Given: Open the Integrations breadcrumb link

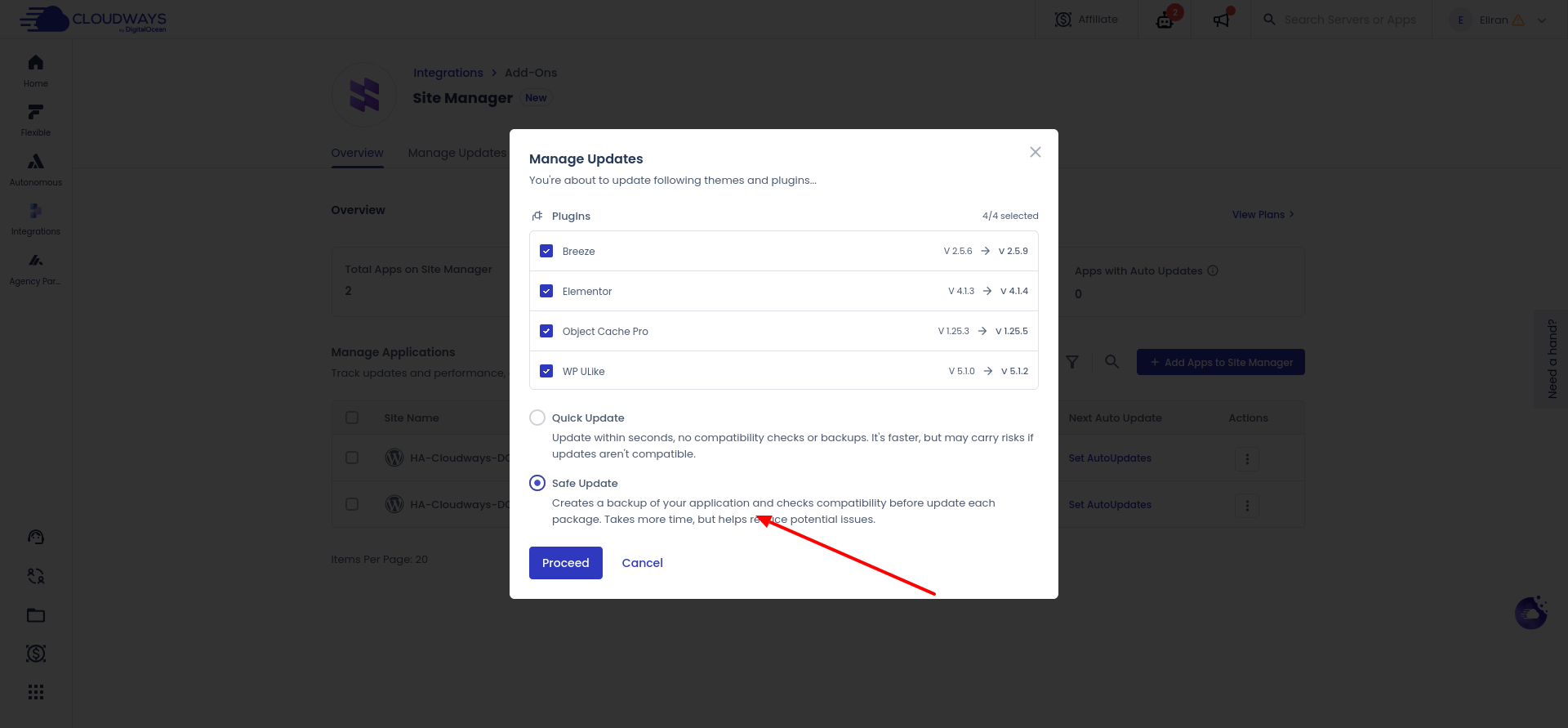Looking at the screenshot, I should point(448,73).
